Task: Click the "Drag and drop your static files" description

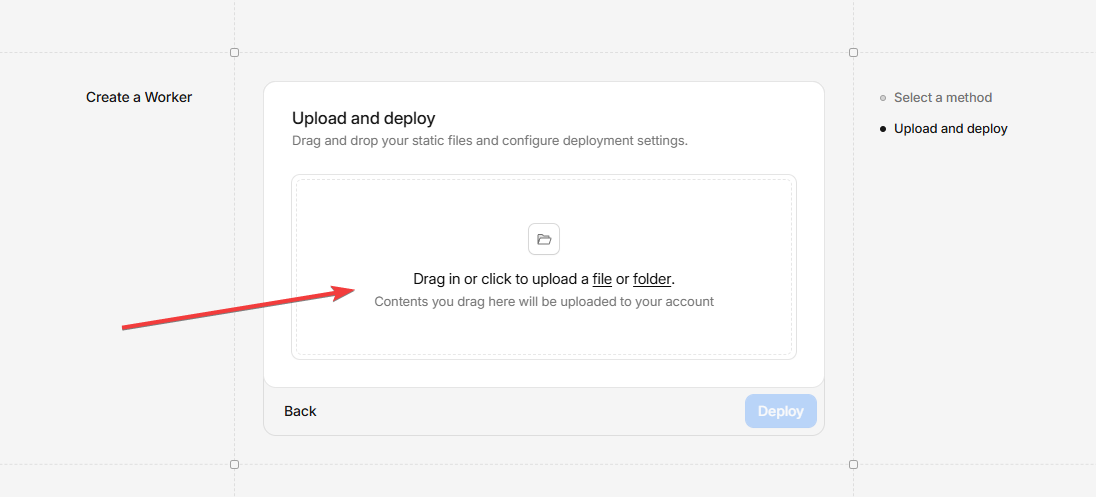Action: (x=489, y=141)
